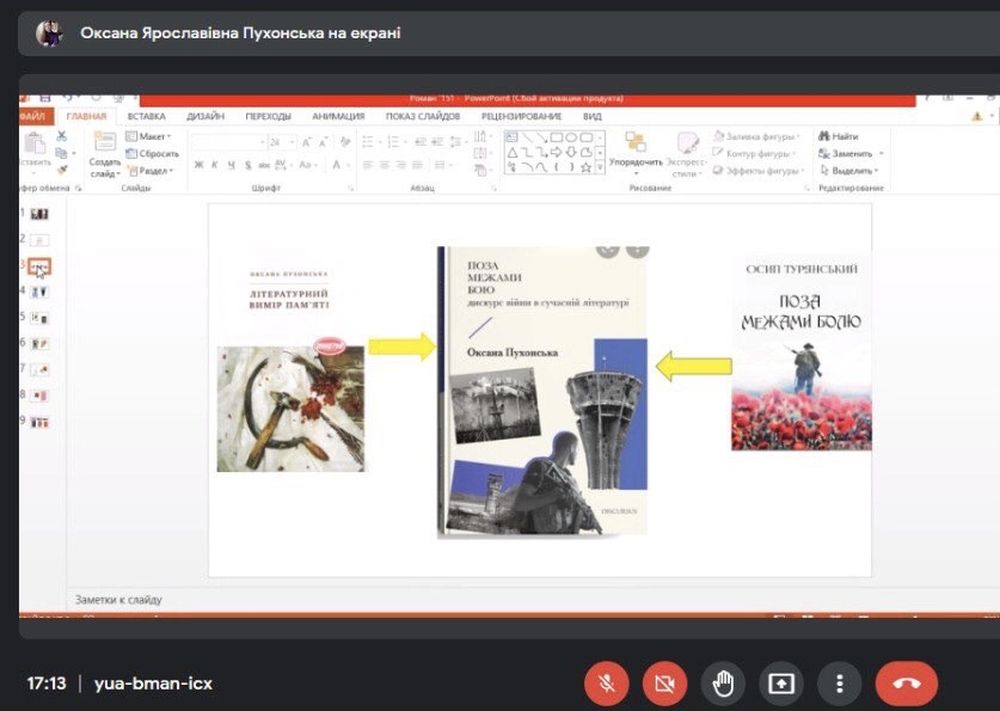The image size is (1000, 711).
Task: Expand the Заменить dropdown arrow
Action: point(881,154)
